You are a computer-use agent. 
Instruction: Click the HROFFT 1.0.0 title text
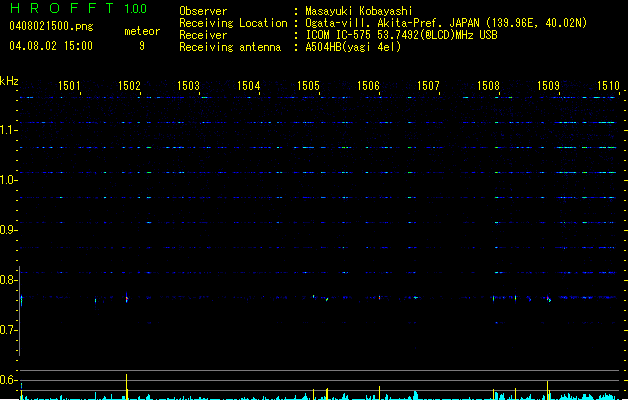(78, 8)
